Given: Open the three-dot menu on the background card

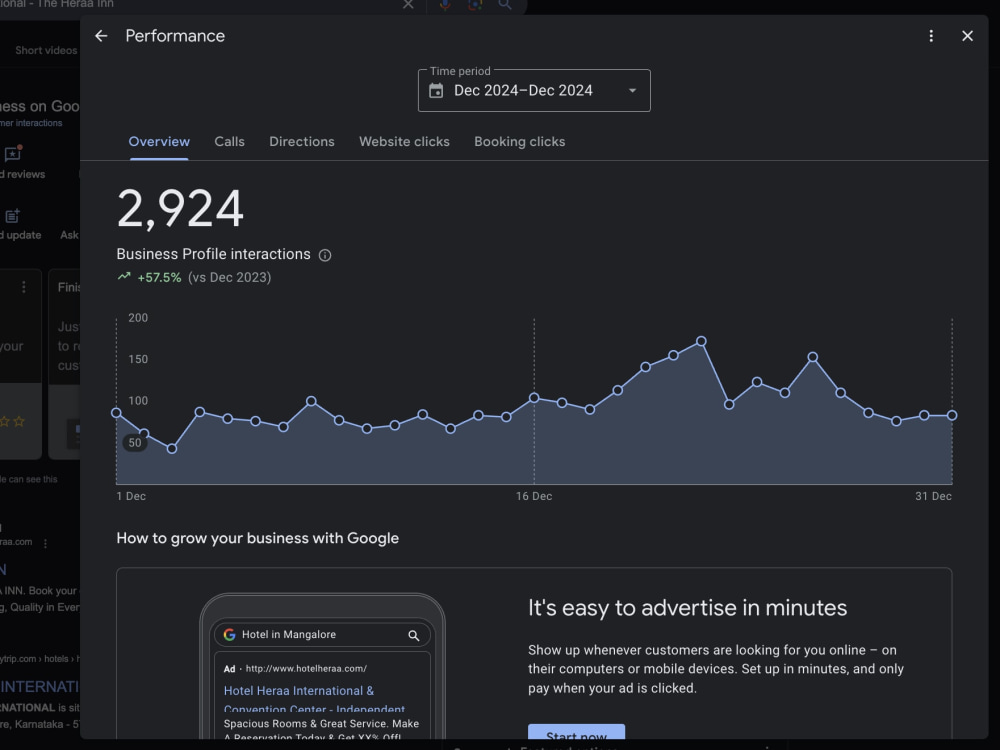Looking at the screenshot, I should [24, 288].
